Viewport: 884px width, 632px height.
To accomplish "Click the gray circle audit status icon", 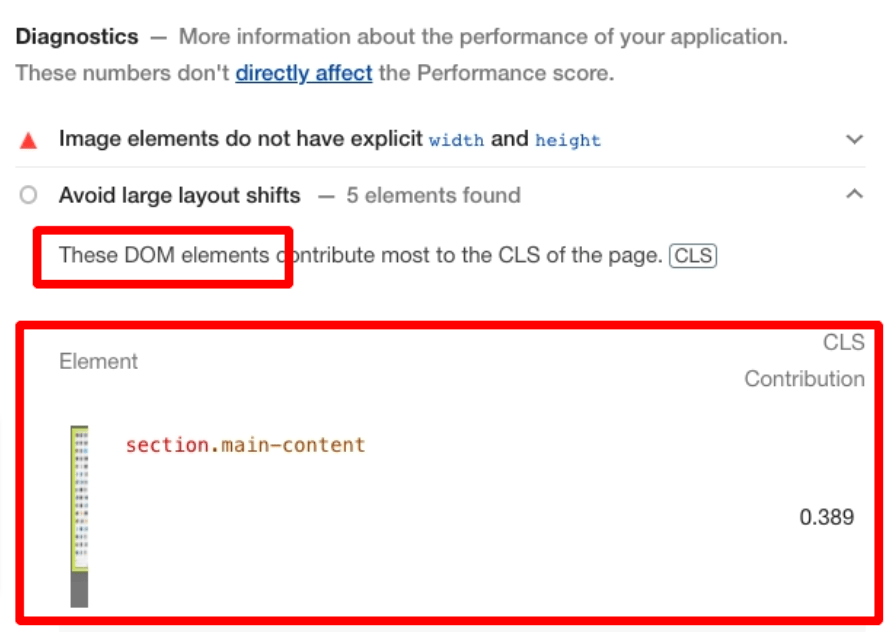I will coord(28,195).
